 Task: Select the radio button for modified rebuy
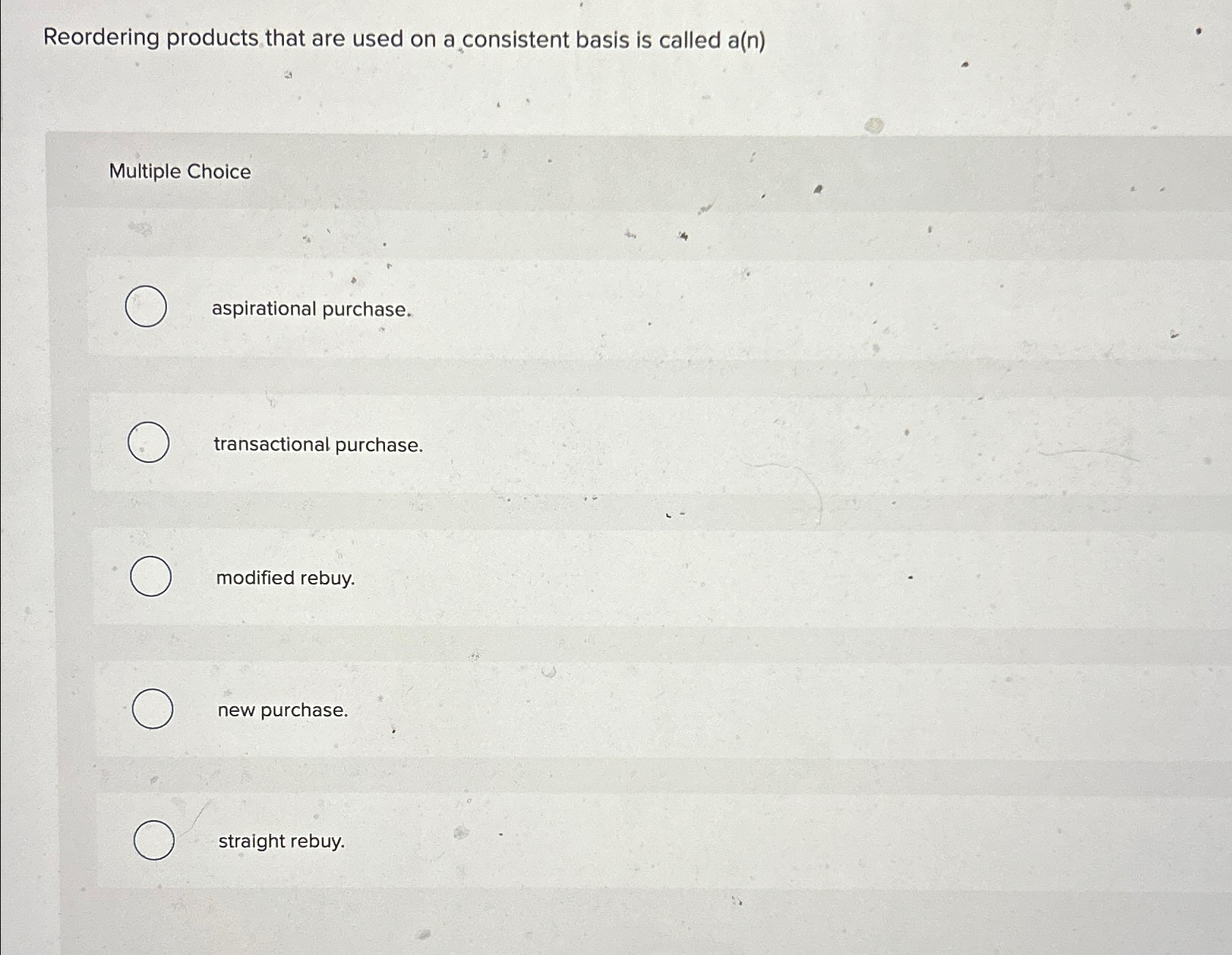click(x=151, y=578)
